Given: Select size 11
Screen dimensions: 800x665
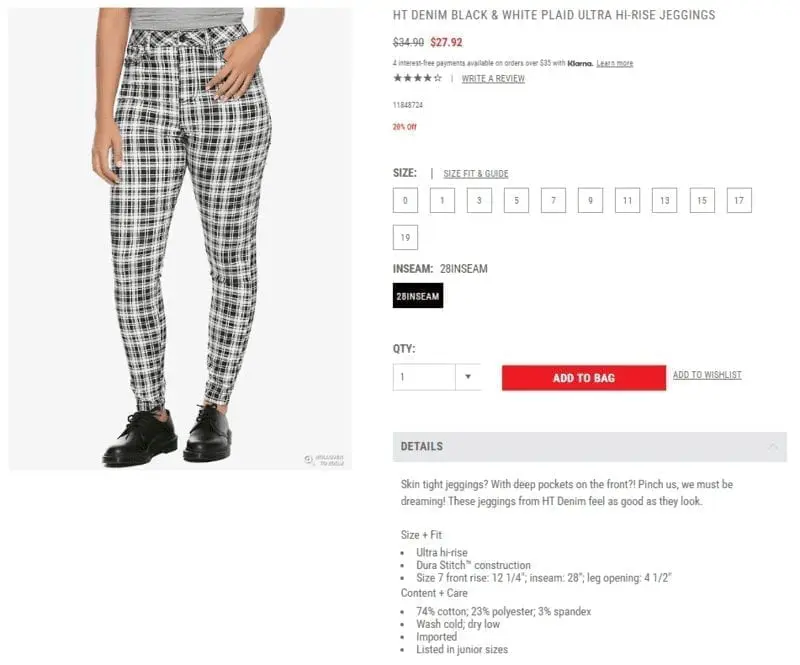Looking at the screenshot, I should coord(628,200).
